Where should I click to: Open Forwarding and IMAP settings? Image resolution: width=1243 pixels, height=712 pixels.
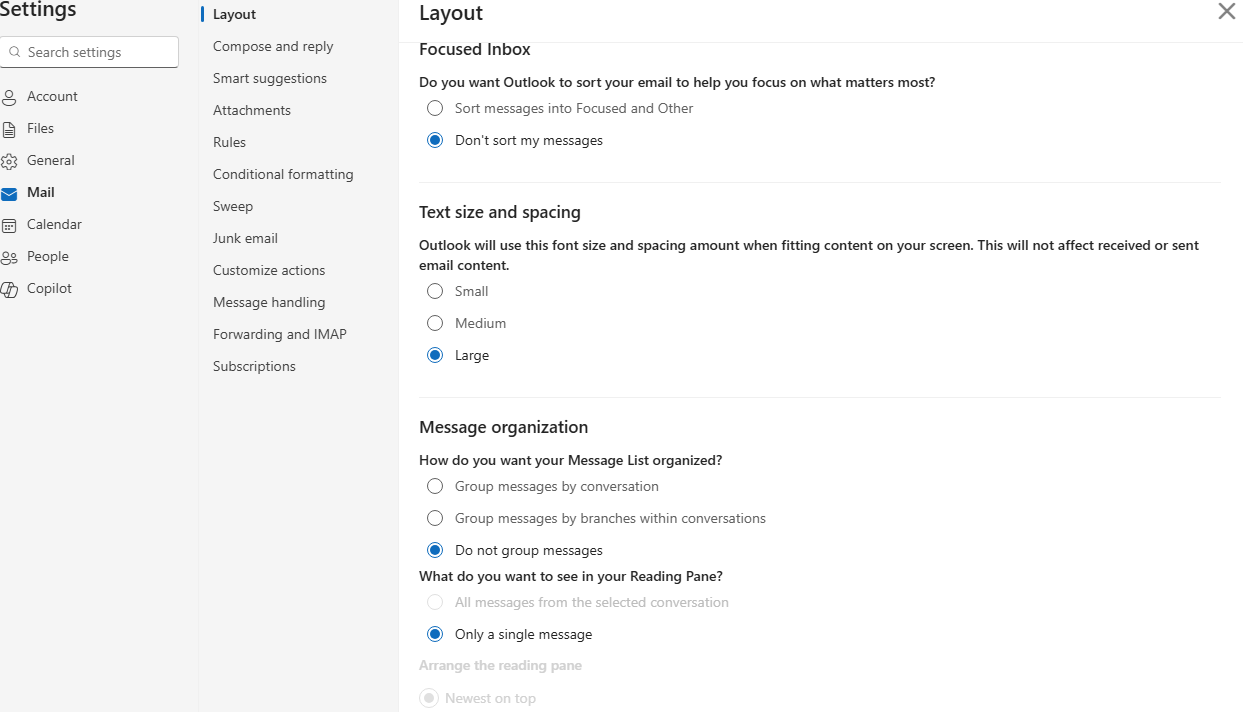coord(280,333)
